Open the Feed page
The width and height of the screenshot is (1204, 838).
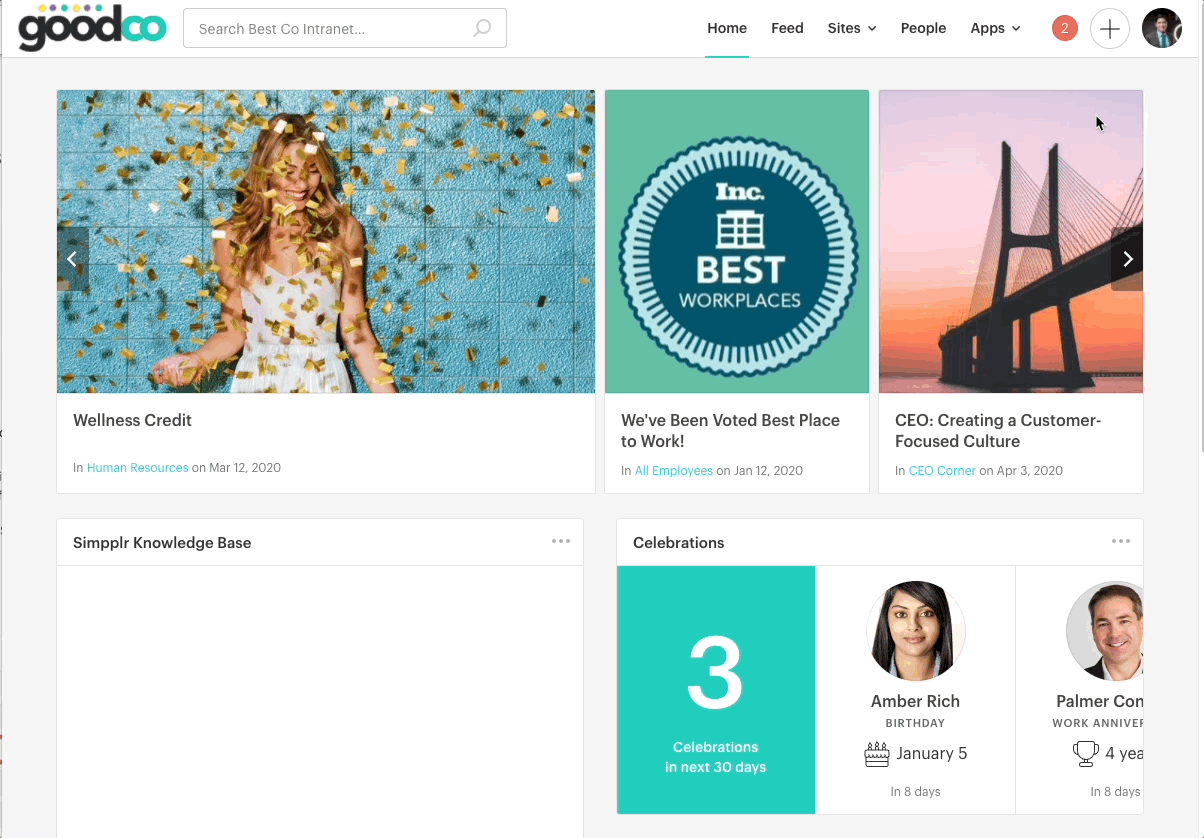pyautogui.click(x=787, y=28)
